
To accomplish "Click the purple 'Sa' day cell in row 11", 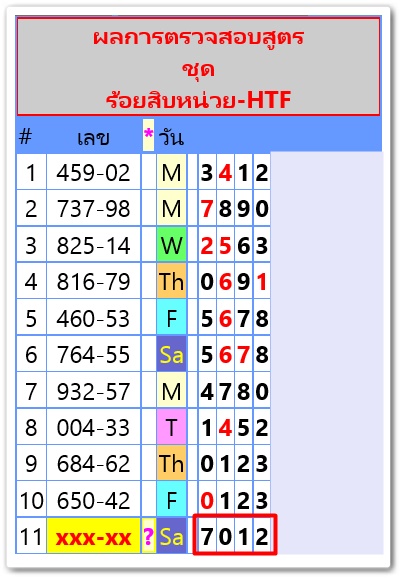I will [x=171, y=536].
